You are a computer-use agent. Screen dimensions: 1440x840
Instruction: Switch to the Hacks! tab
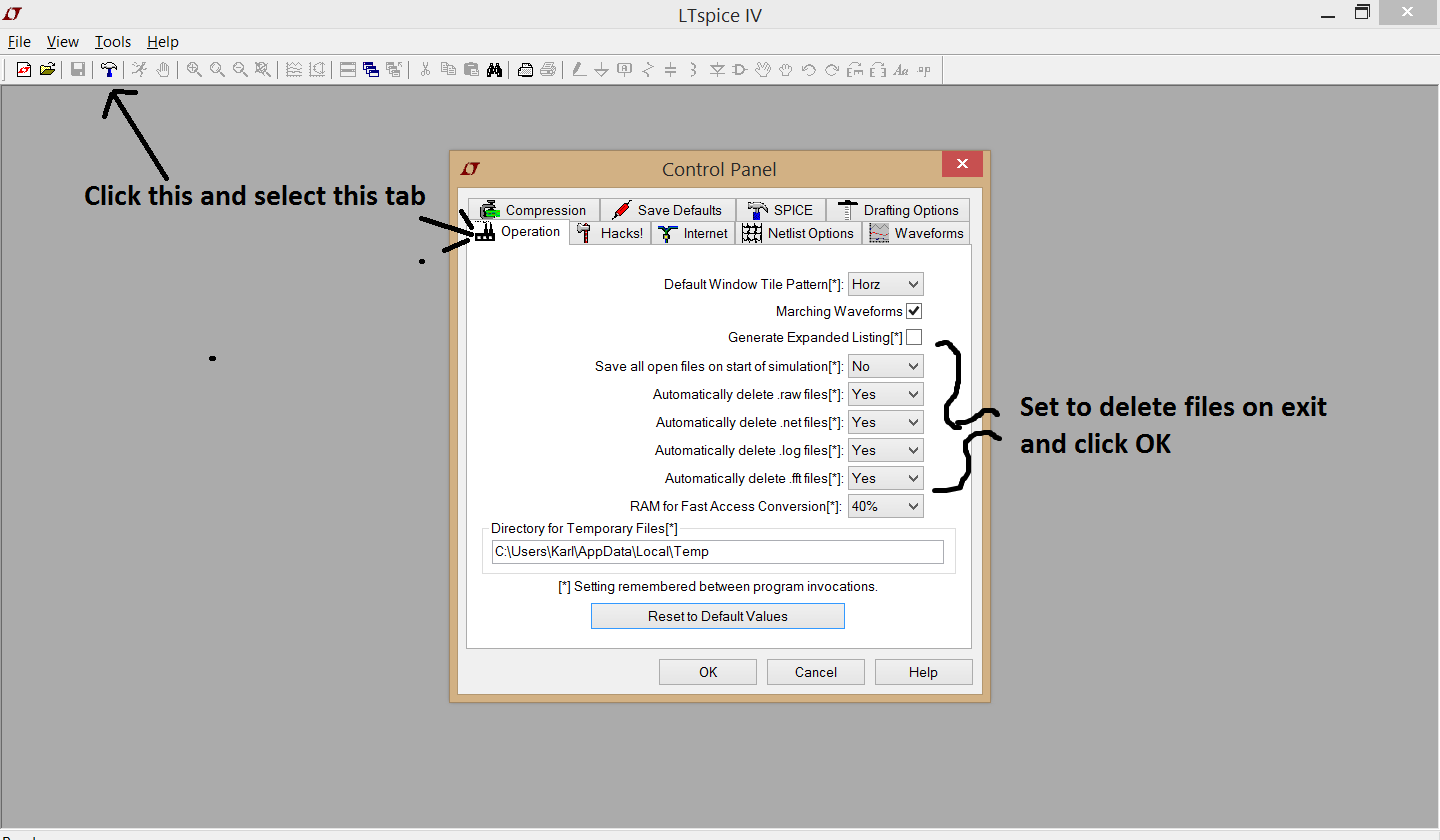point(610,233)
